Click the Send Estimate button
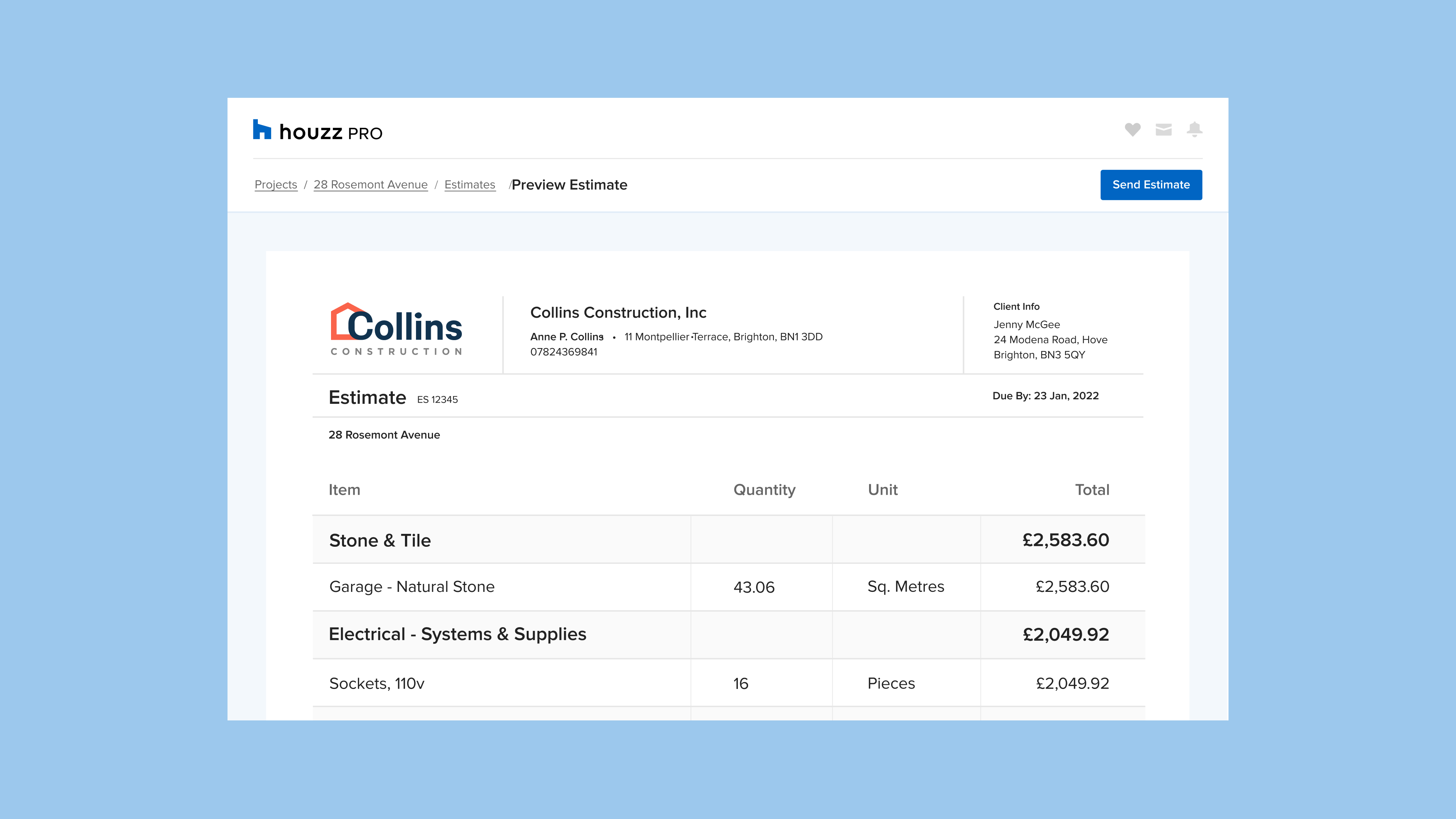Image resolution: width=1456 pixels, height=819 pixels. (1151, 185)
